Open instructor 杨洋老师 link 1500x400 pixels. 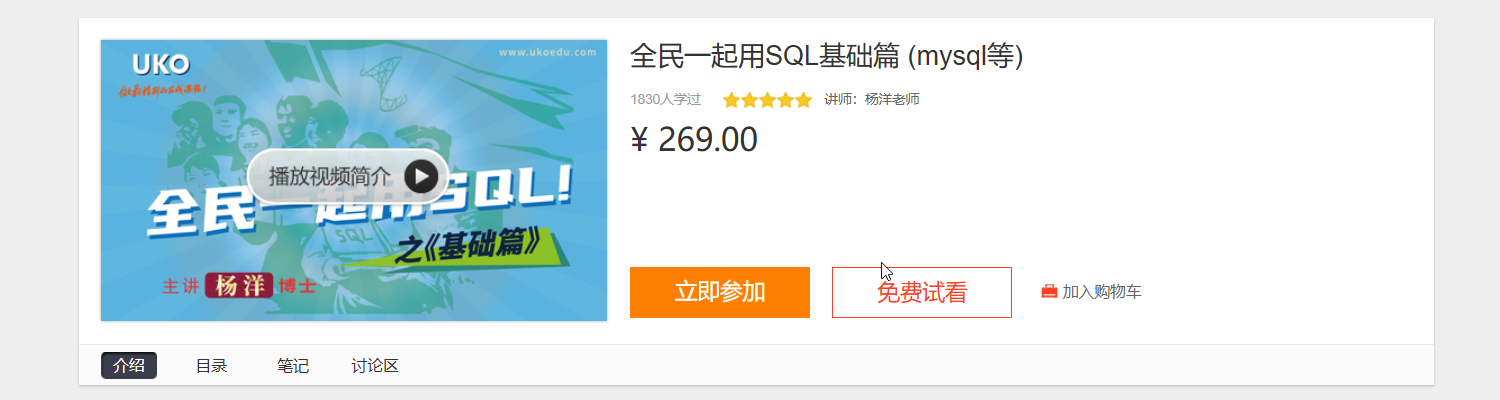(892, 100)
